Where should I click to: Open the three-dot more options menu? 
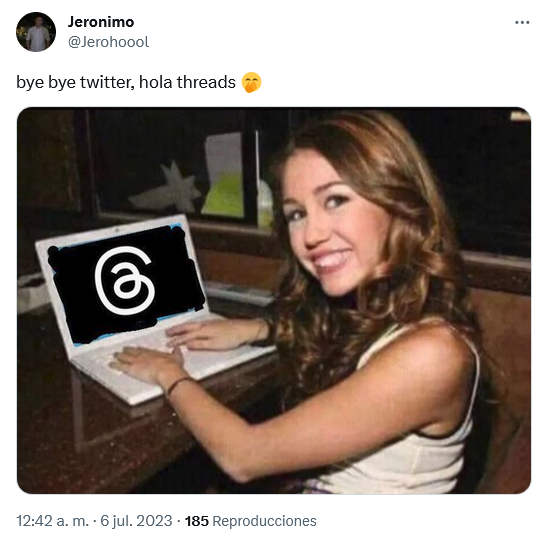[522, 23]
